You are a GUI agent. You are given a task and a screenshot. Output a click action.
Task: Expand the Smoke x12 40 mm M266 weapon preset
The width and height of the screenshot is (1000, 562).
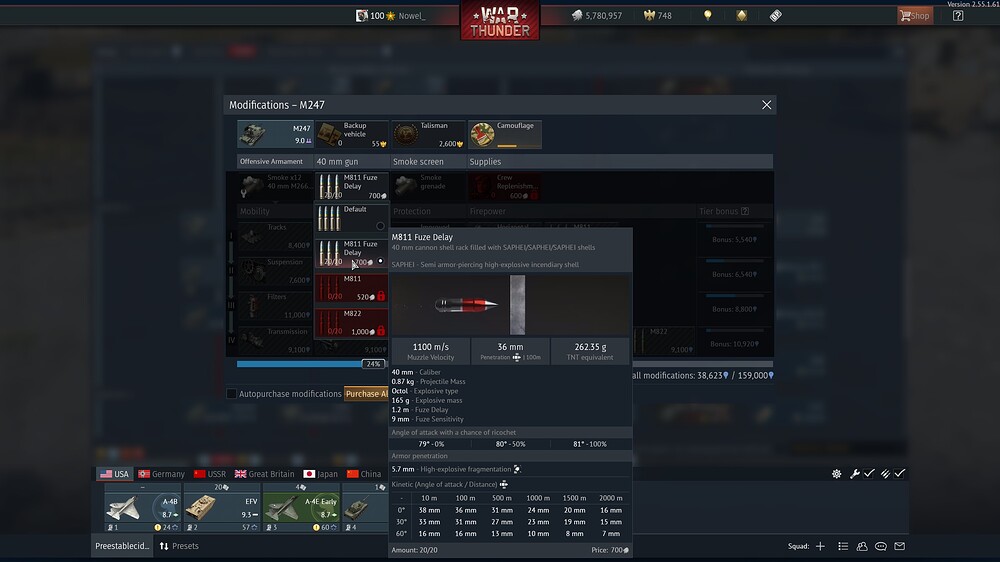[x=275, y=186]
